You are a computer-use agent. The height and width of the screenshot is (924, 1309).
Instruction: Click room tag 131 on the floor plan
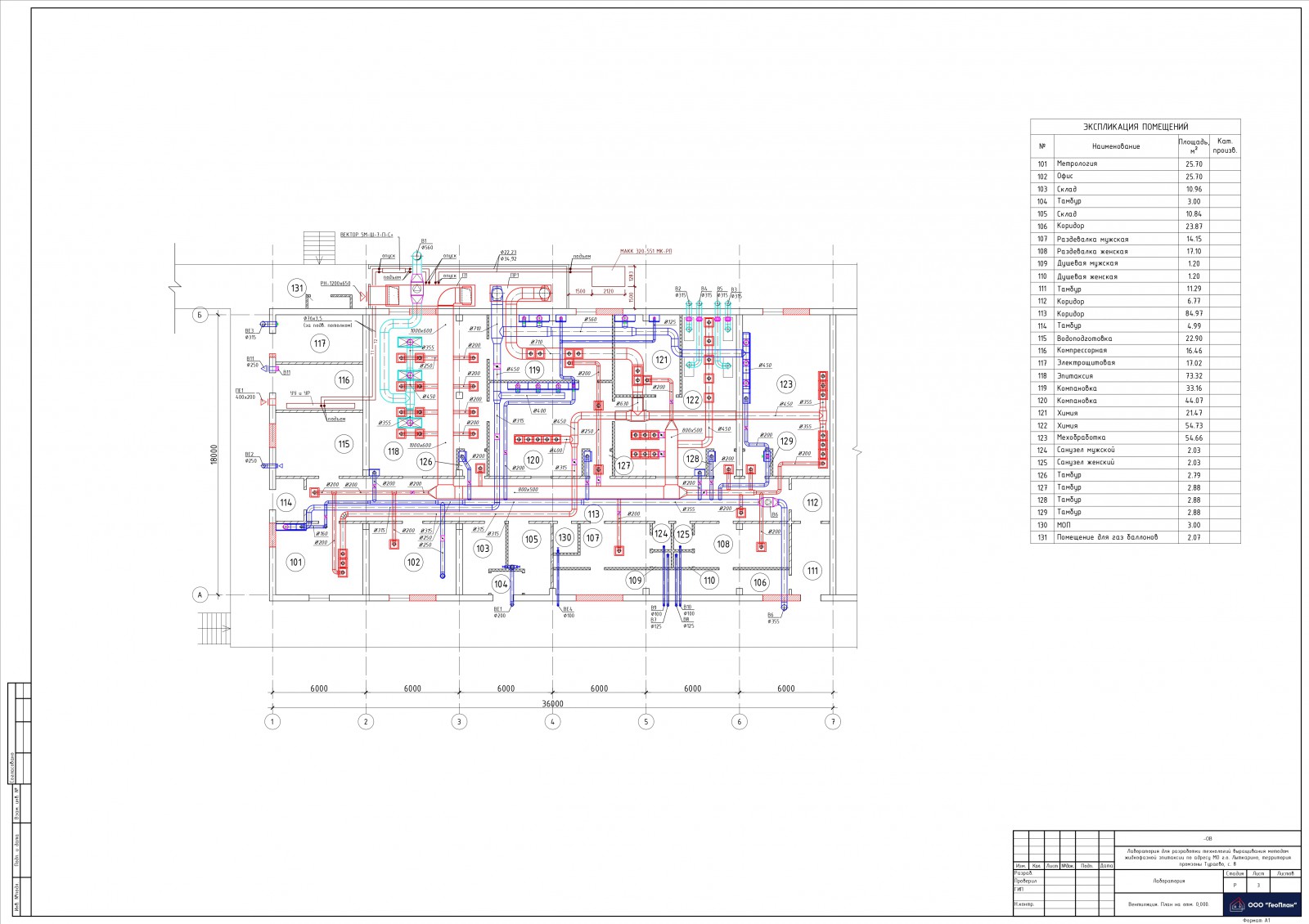point(297,288)
